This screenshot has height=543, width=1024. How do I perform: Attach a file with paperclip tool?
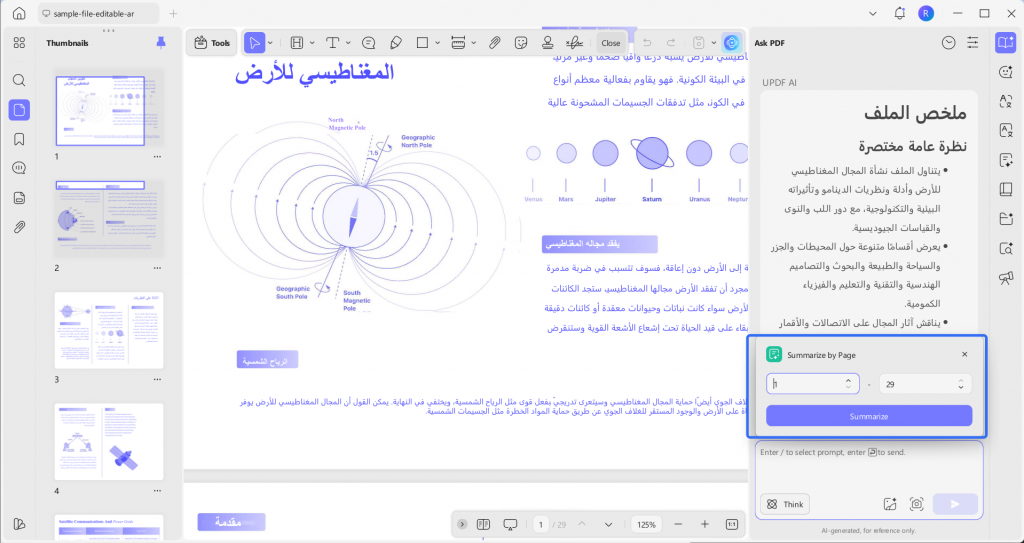click(494, 43)
